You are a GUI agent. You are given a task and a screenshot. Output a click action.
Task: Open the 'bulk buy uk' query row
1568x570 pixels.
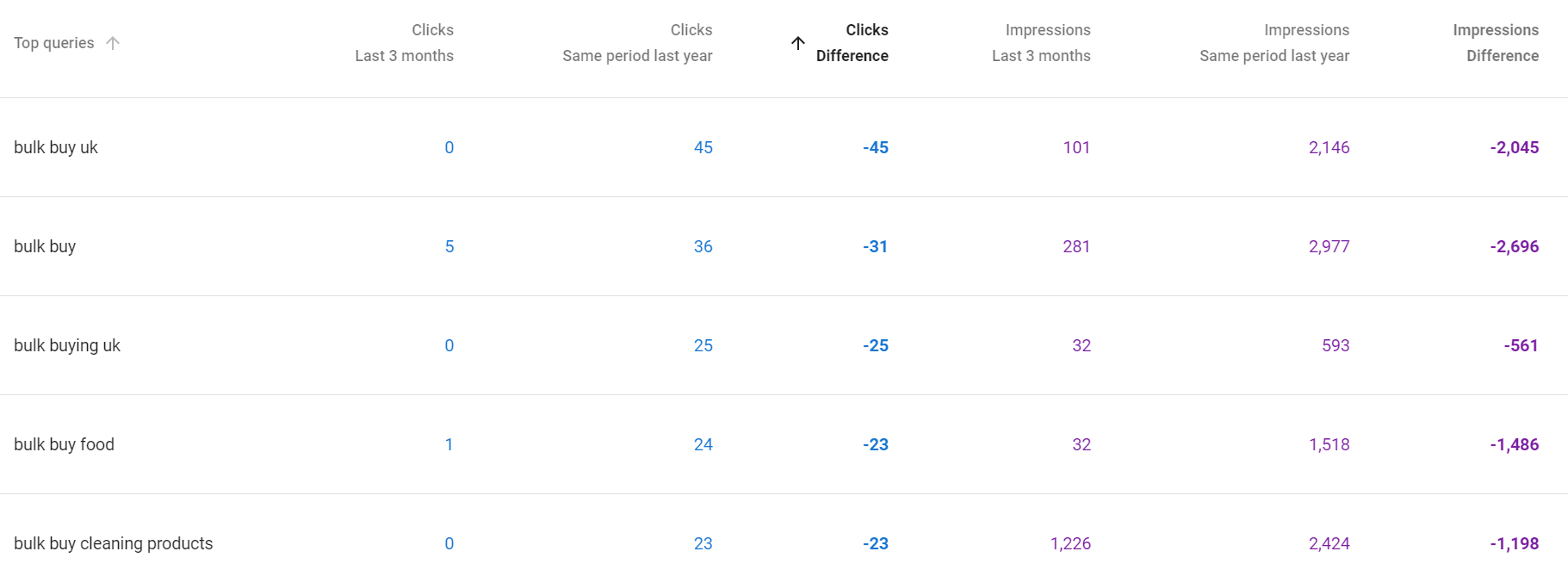point(56,147)
